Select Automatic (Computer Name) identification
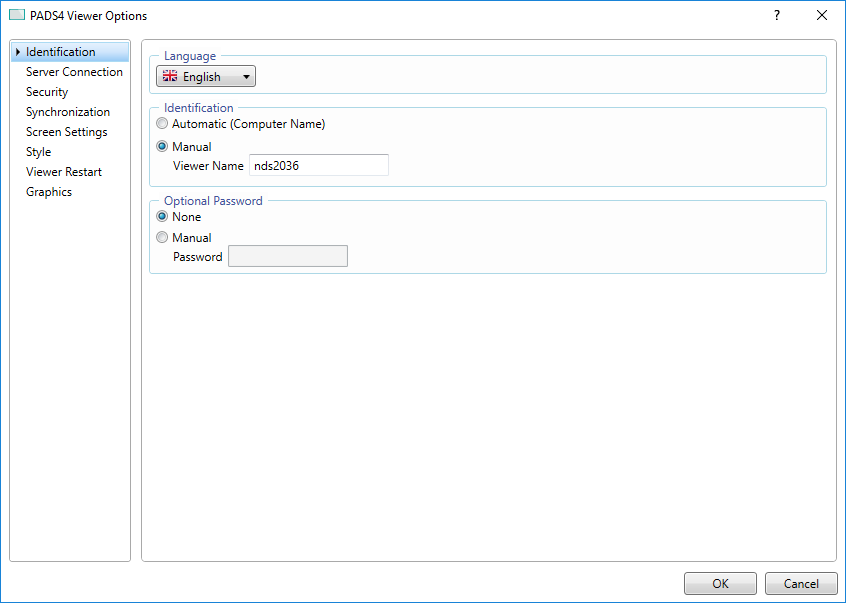The width and height of the screenshot is (846, 603). click(x=162, y=123)
